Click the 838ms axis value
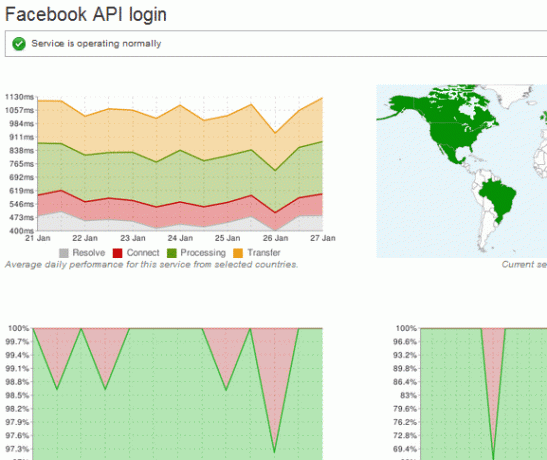Image resolution: width=547 pixels, height=460 pixels. point(21,151)
